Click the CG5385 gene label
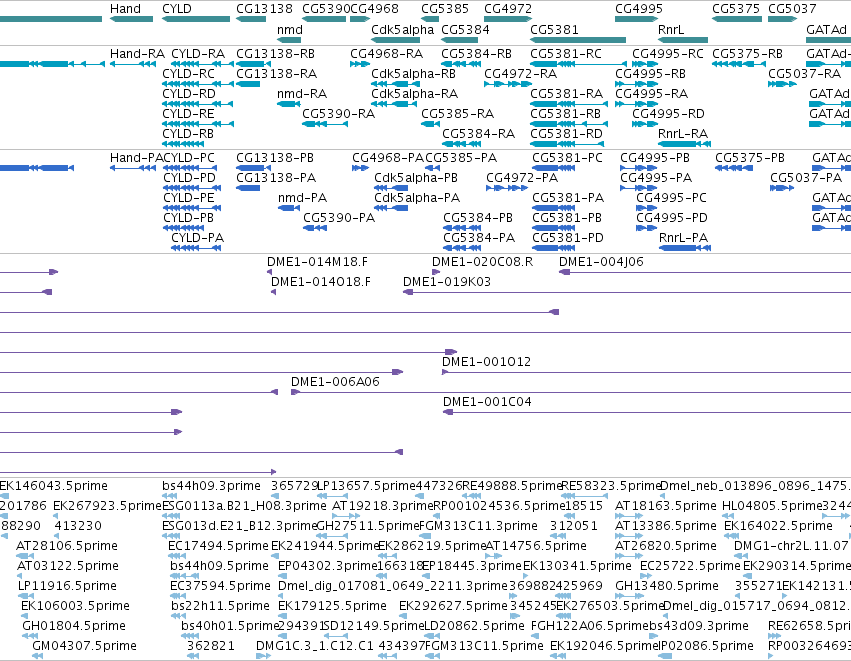The image size is (851, 661). (x=445, y=9)
